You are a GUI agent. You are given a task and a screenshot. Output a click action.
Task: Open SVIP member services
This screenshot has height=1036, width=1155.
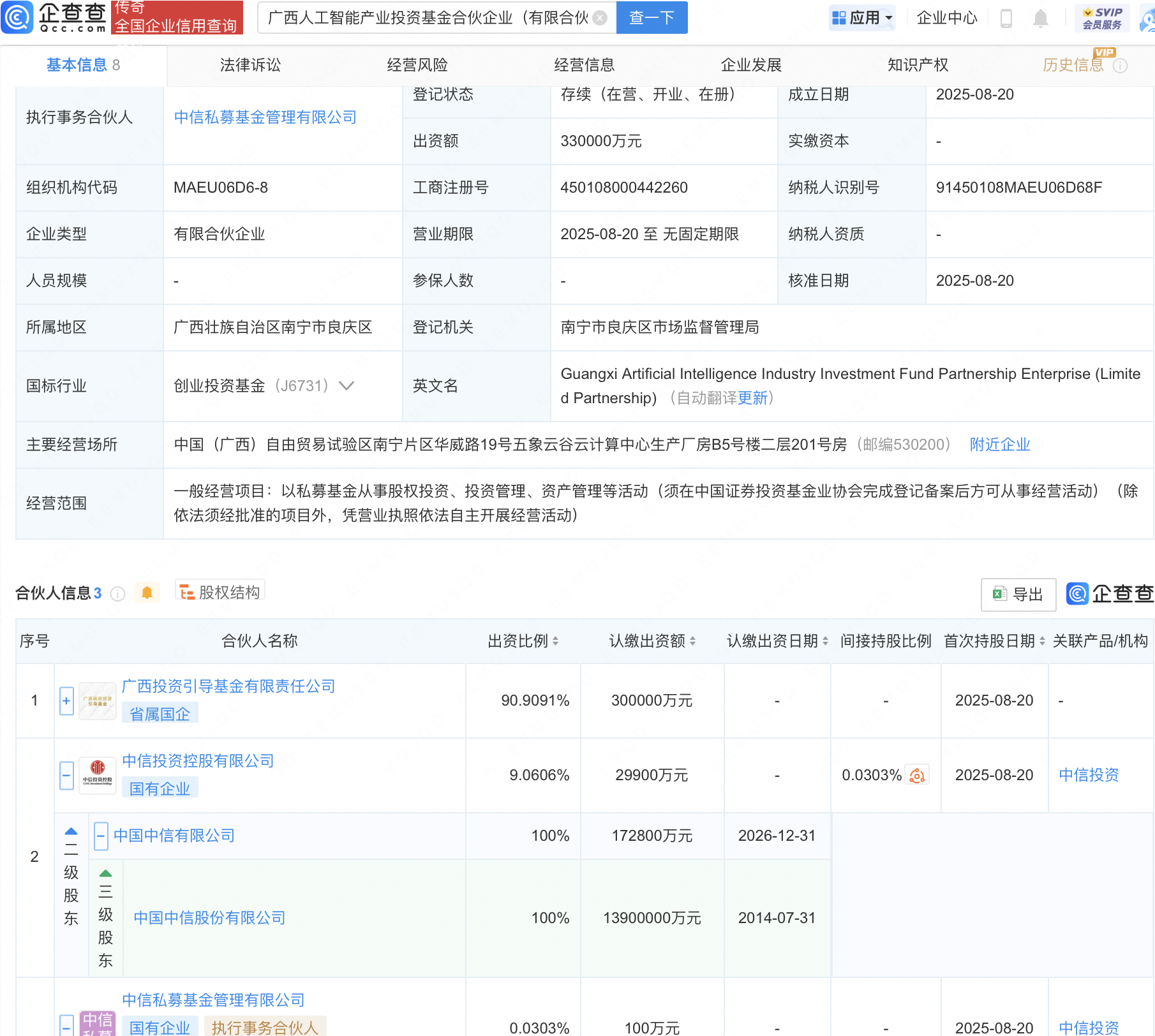tap(1102, 18)
